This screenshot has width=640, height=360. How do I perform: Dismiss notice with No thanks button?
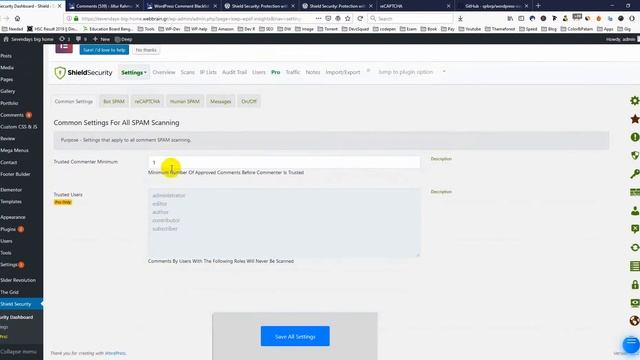tap(146, 50)
